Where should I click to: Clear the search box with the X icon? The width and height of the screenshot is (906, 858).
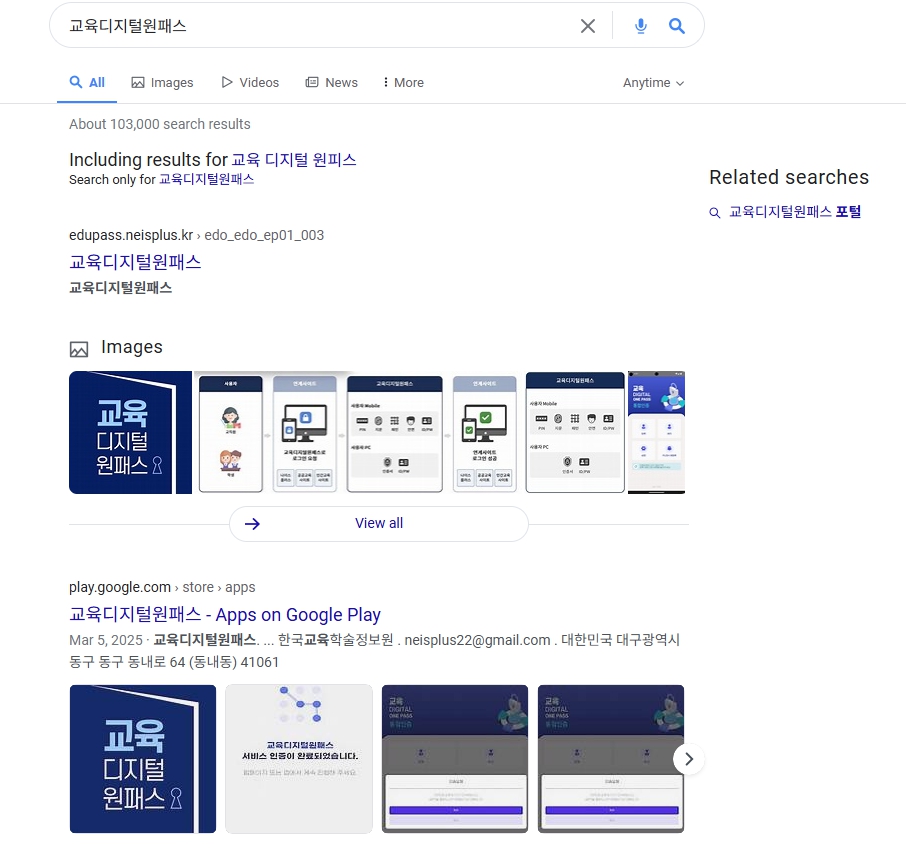point(588,26)
